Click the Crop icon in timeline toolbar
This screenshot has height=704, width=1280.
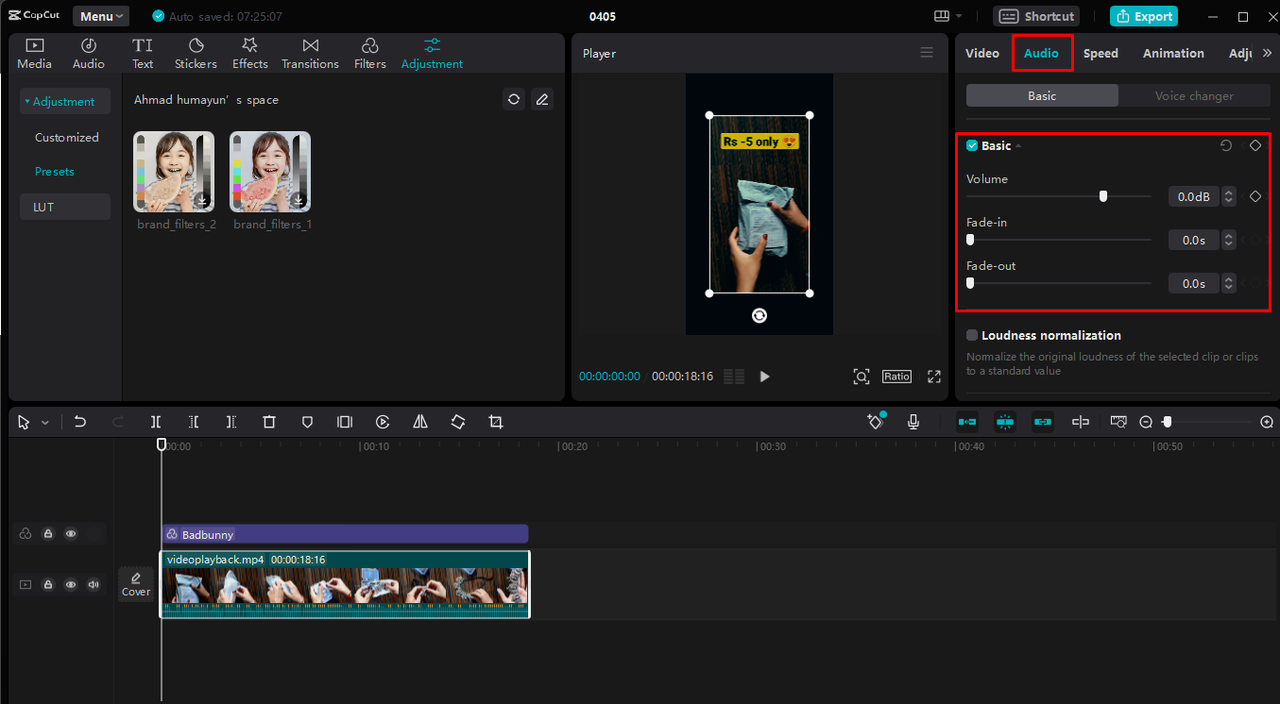coord(496,422)
